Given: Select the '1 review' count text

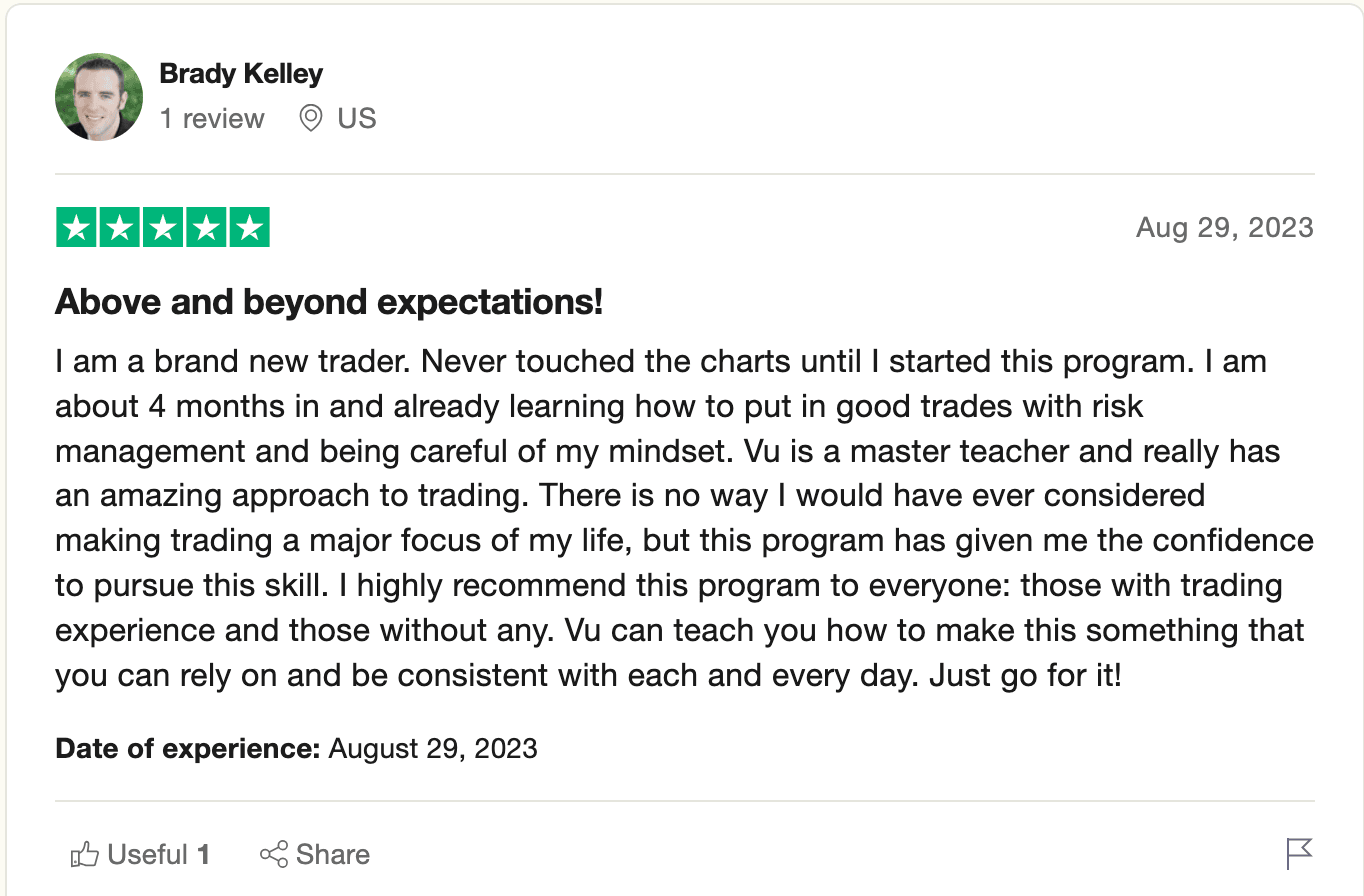Looking at the screenshot, I should tap(212, 119).
